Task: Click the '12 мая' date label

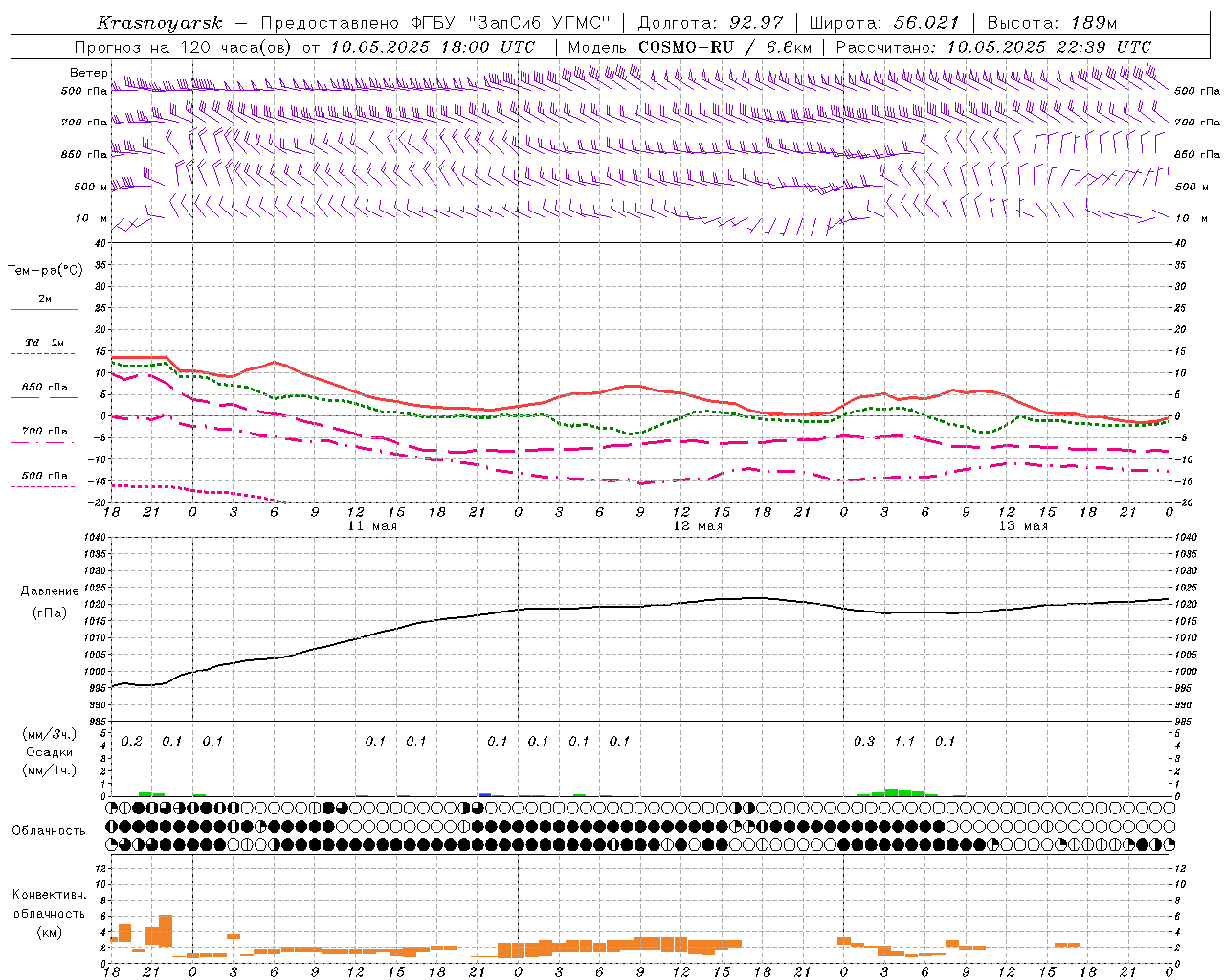Action: point(698,526)
